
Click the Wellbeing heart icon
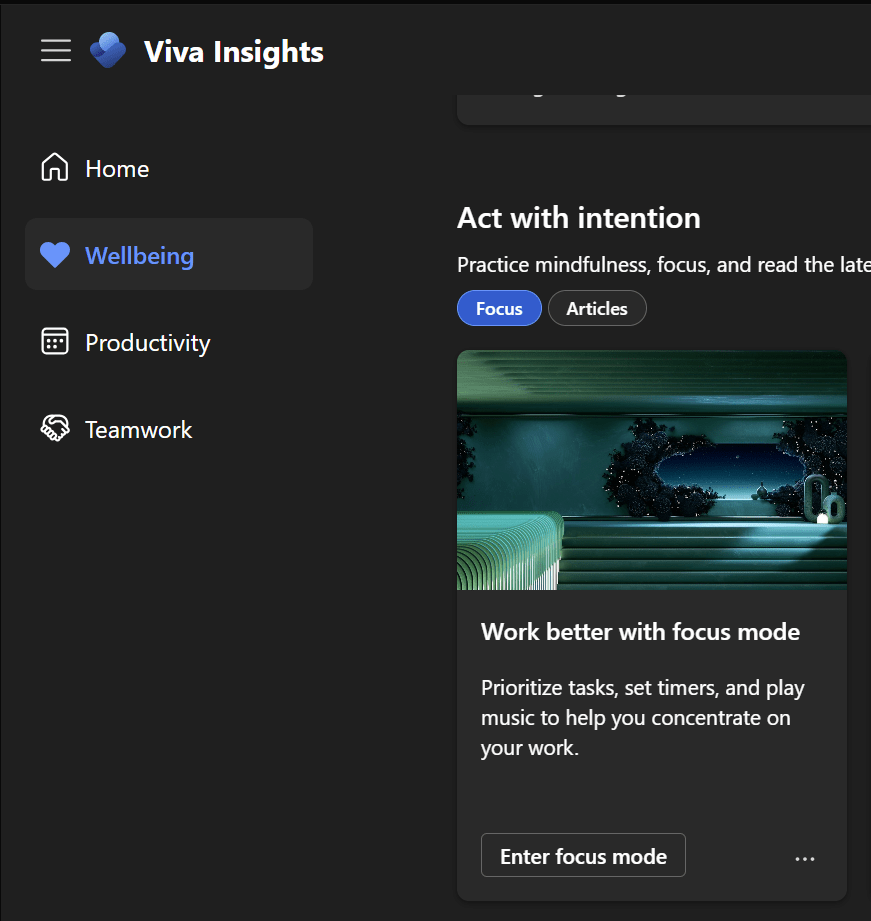click(55, 256)
